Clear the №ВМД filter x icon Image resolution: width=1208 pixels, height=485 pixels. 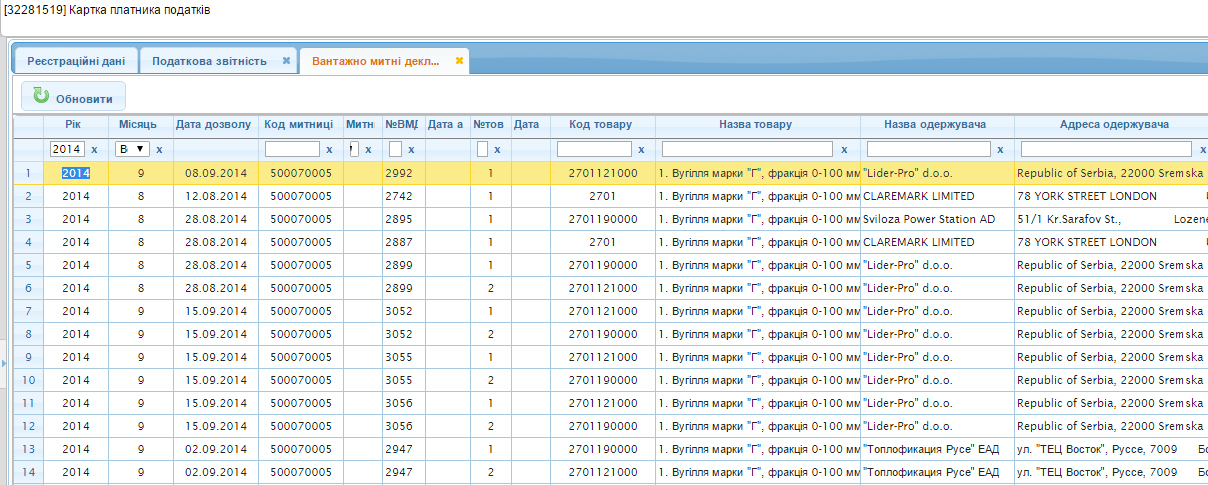(x=411, y=149)
